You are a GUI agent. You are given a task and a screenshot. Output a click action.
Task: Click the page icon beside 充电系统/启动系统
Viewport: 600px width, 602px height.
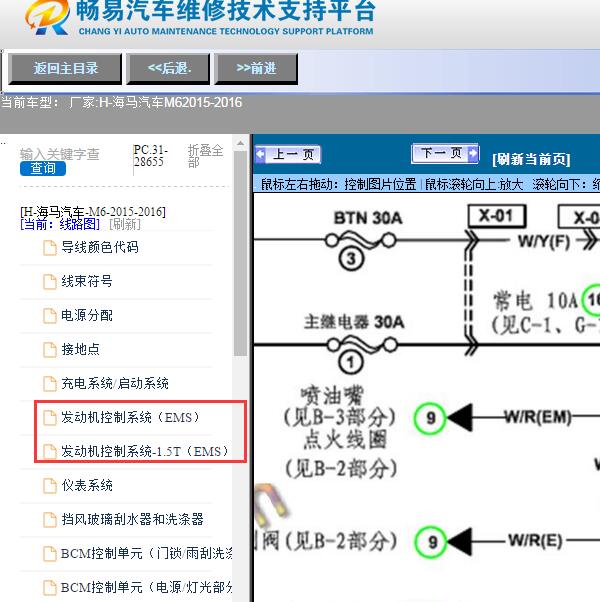point(50,384)
